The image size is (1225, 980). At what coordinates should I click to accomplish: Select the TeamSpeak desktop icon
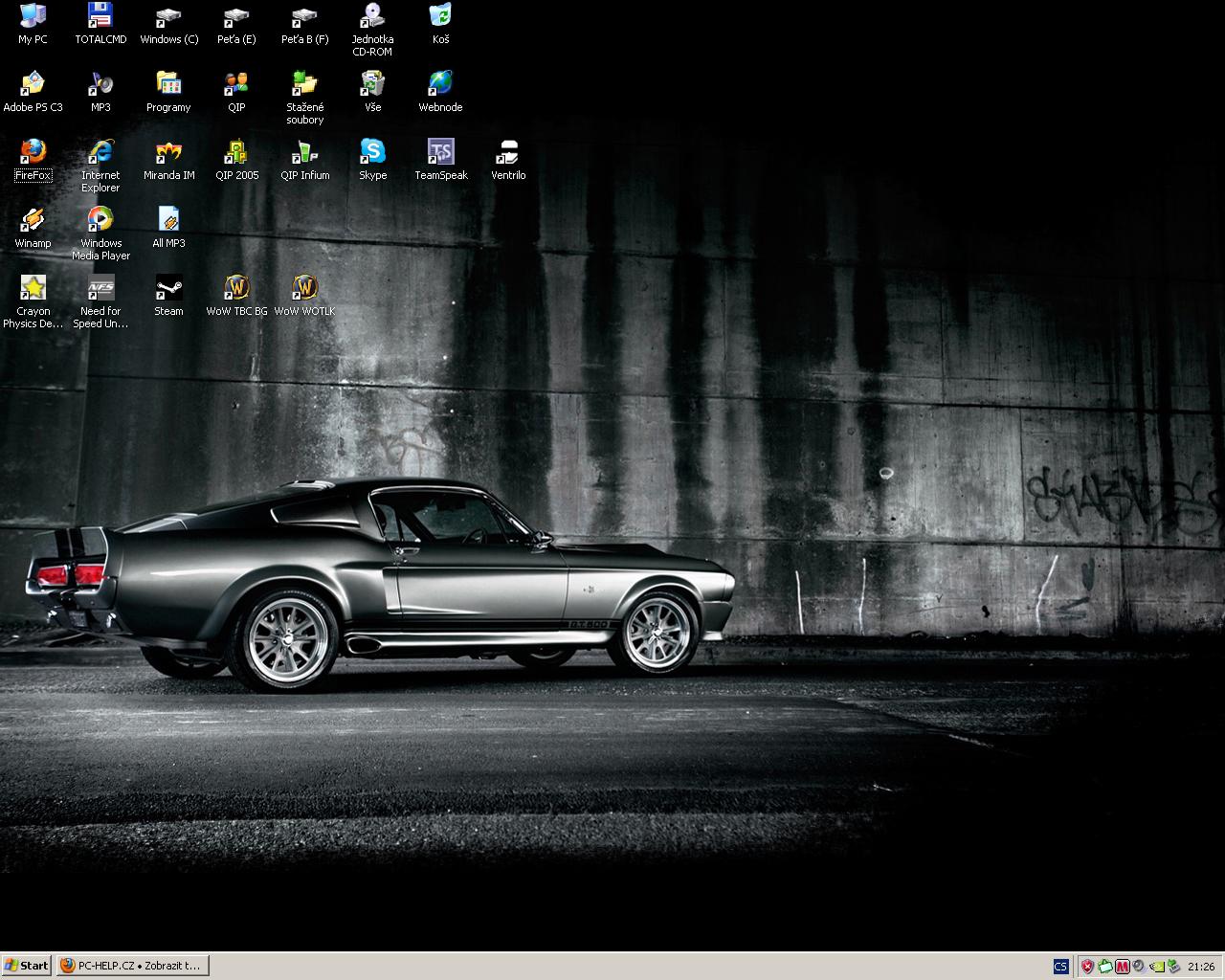[x=441, y=153]
